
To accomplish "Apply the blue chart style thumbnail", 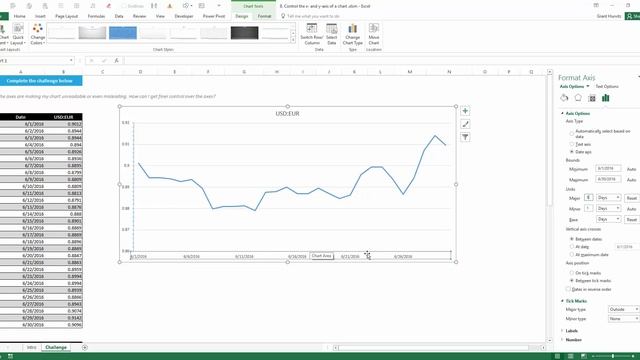I will [x=123, y=33].
